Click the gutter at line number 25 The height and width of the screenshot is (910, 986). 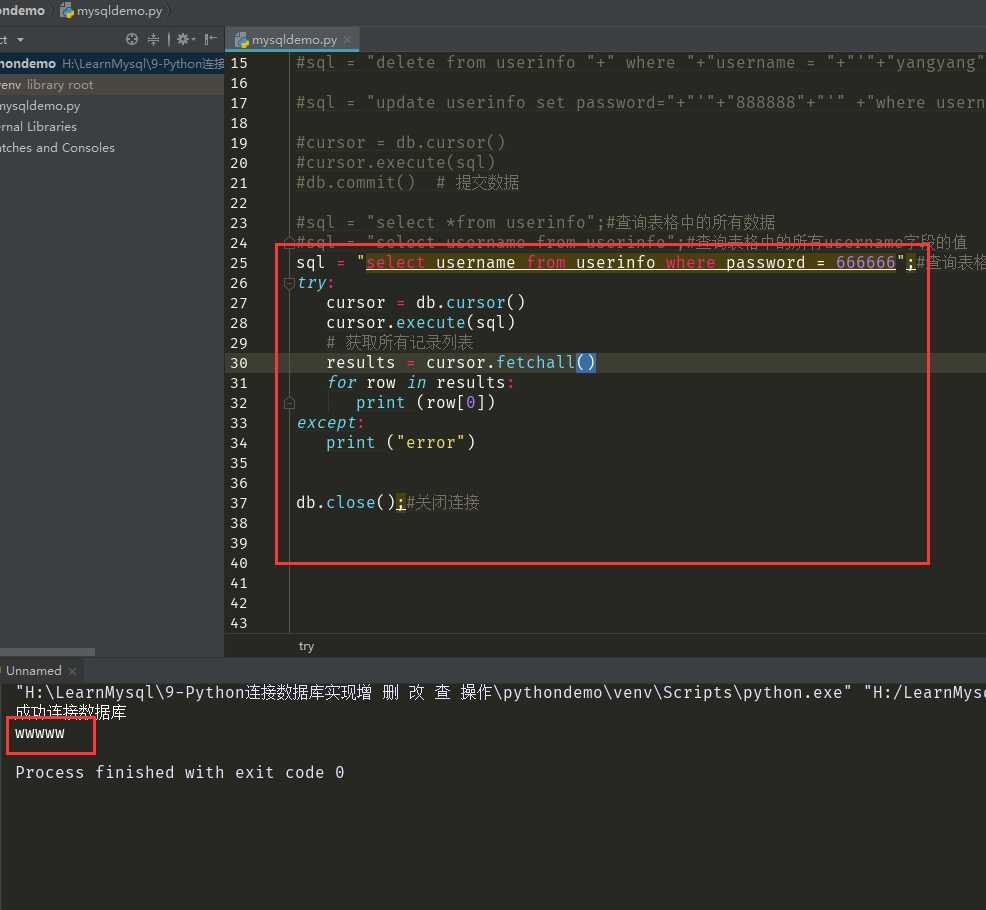[239, 263]
